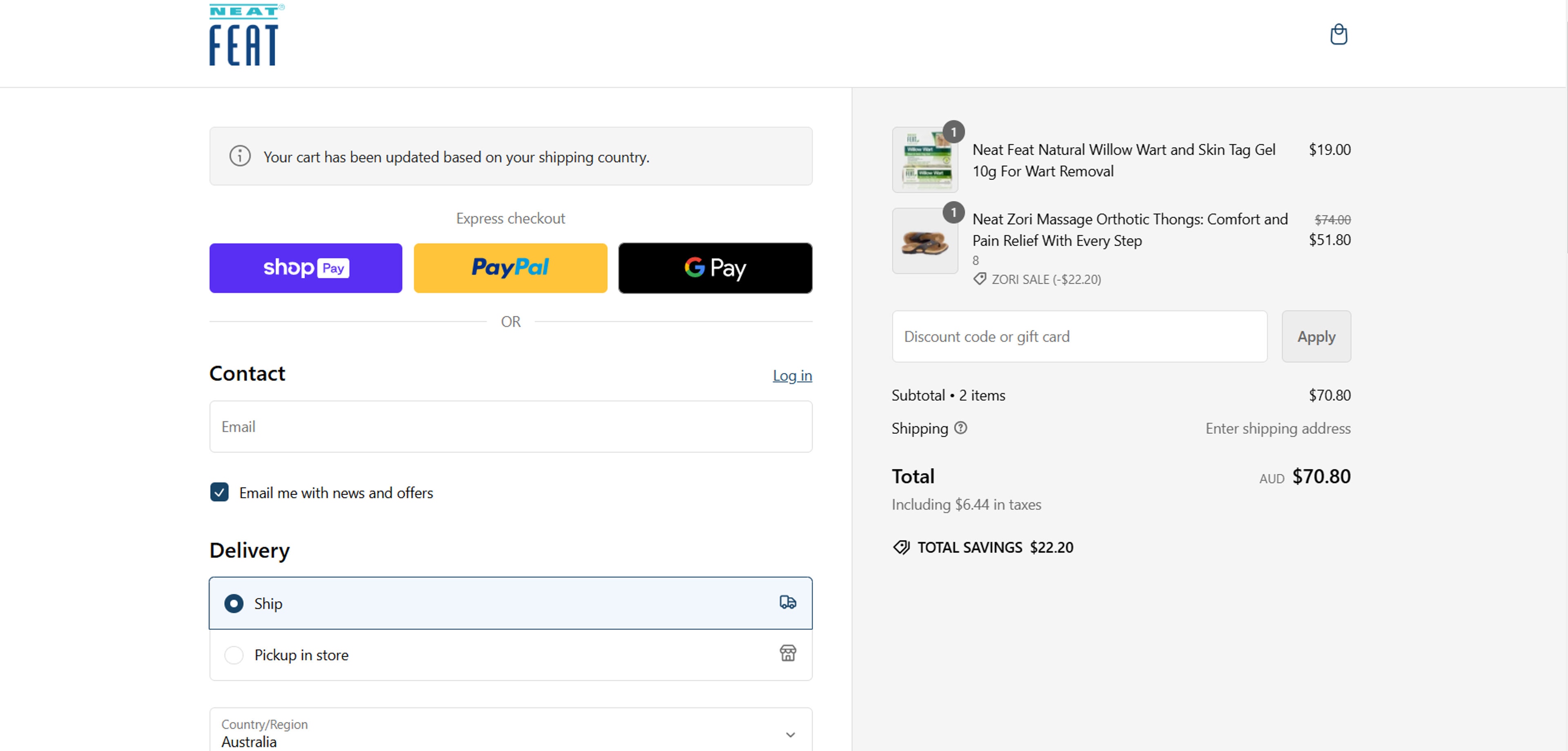Select the Ship delivery option
Viewport: 1568px width, 751px height.
[511, 603]
